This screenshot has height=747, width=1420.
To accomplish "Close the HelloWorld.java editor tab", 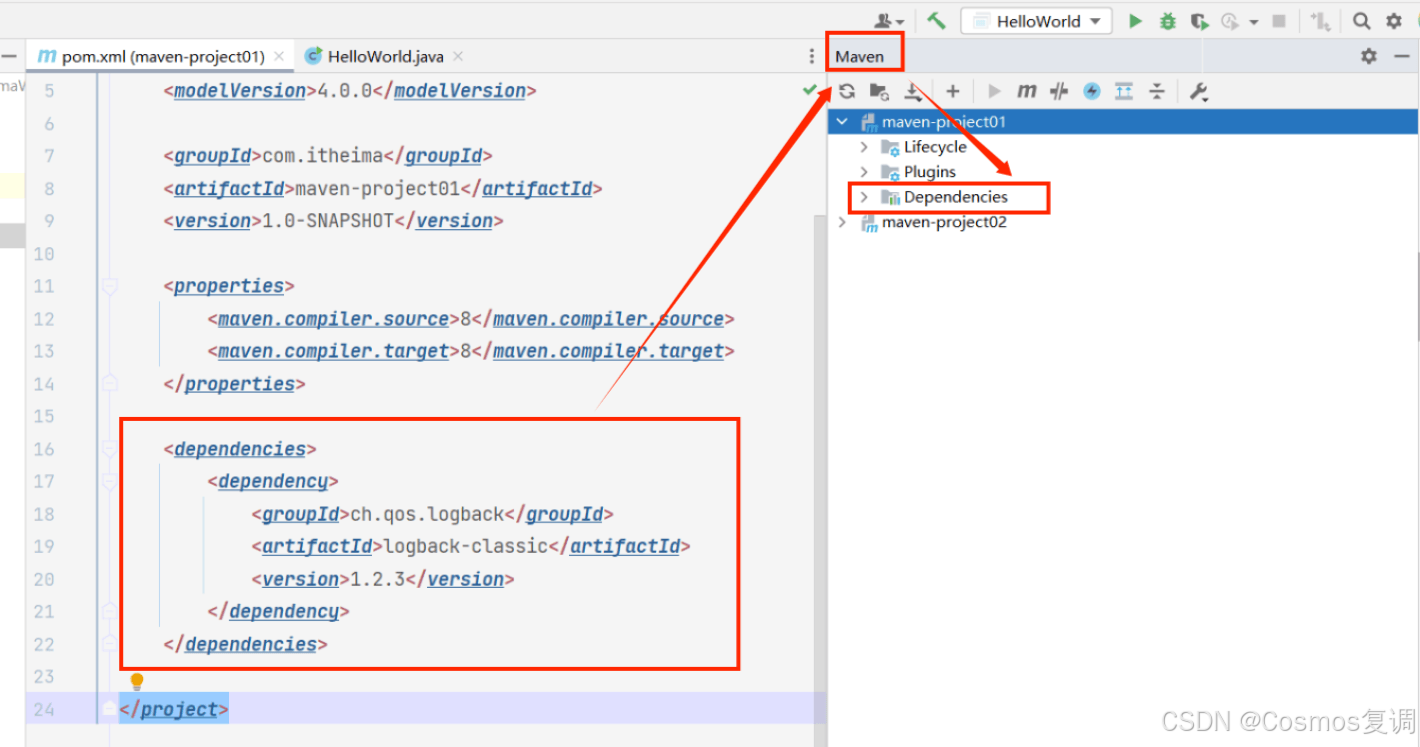I will 458,57.
